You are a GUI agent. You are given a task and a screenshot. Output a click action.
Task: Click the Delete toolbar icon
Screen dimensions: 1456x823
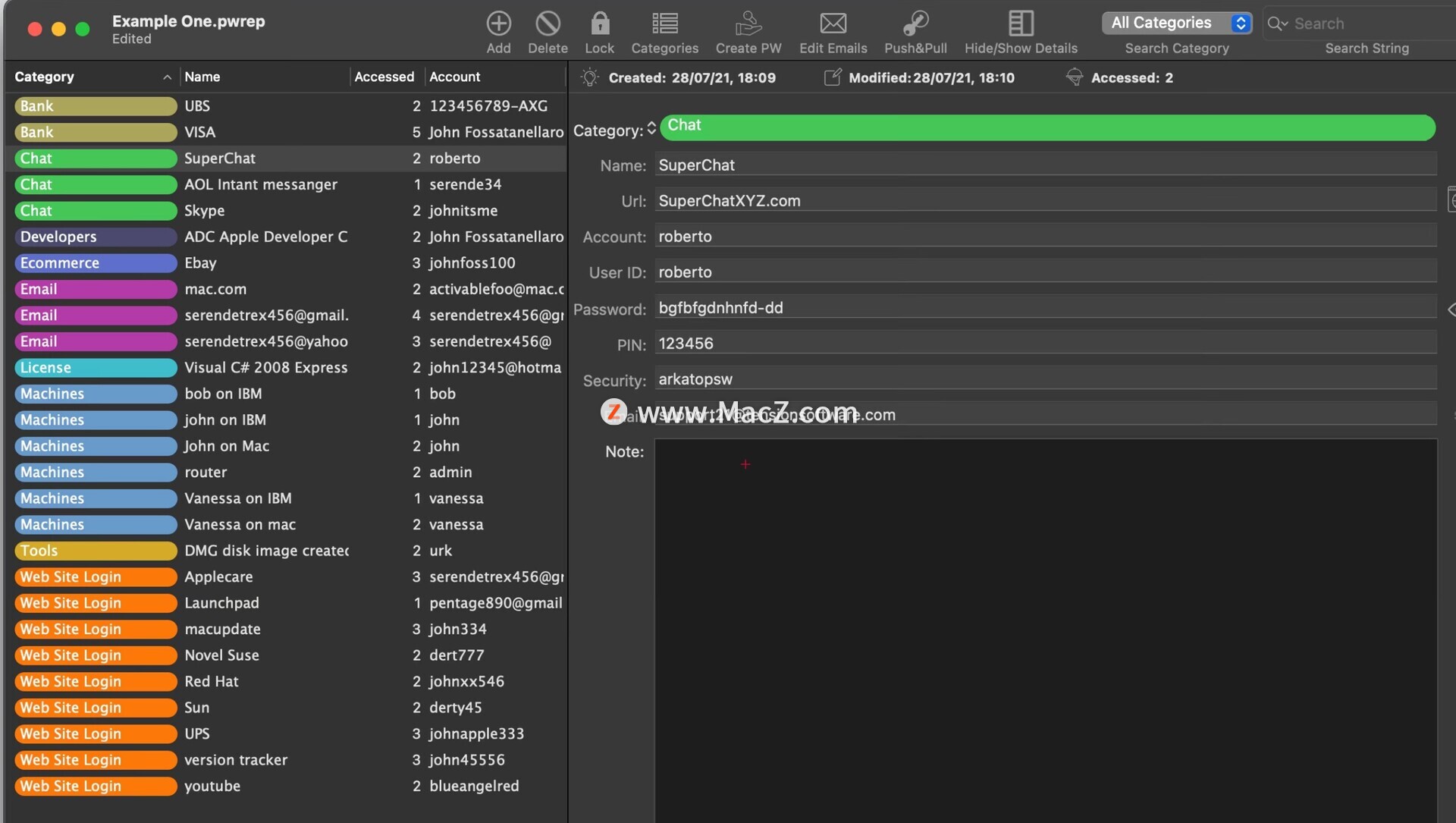click(548, 24)
